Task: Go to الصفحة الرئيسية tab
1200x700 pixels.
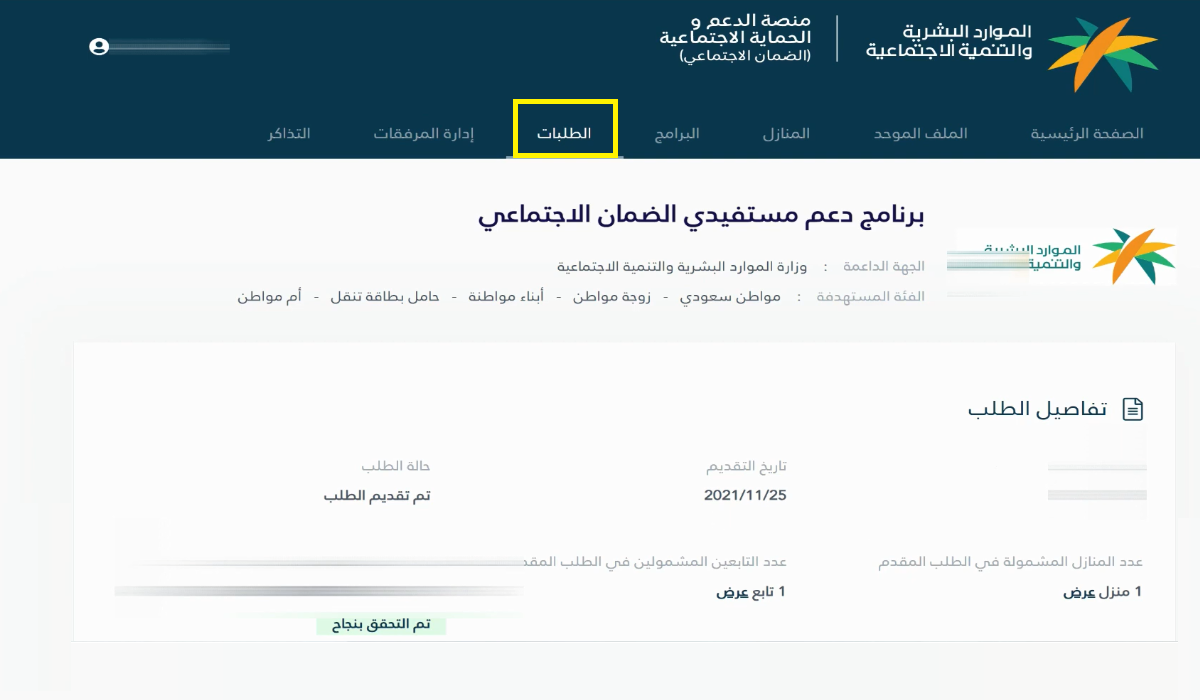Action: click(1087, 134)
